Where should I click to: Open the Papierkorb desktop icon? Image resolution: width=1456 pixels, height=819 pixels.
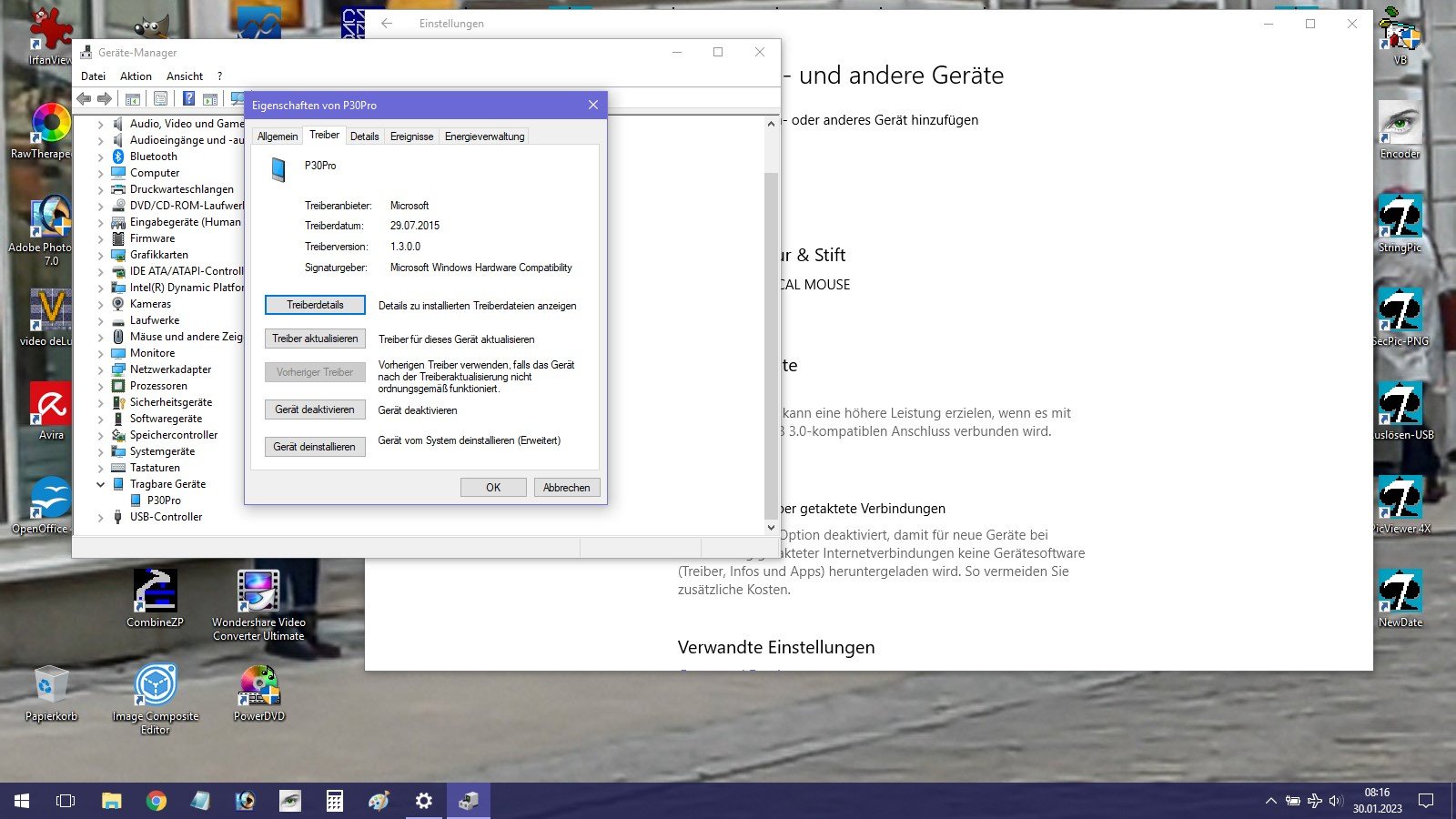[51, 692]
